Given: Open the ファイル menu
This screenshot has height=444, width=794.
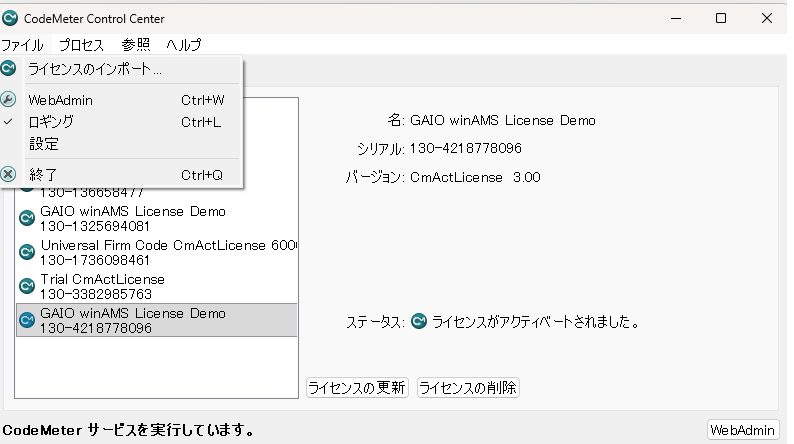Looking at the screenshot, I should pyautogui.click(x=22, y=45).
